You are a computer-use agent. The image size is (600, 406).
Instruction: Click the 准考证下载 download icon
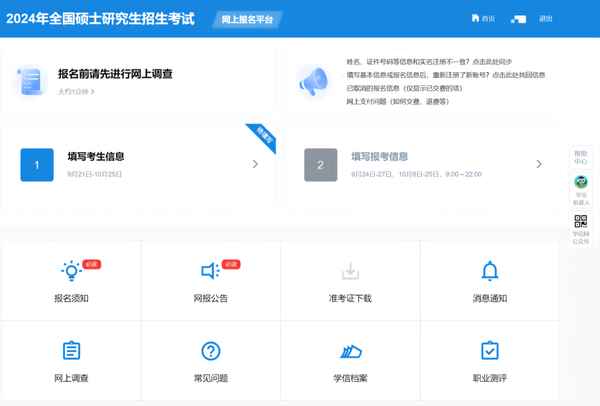click(350, 271)
